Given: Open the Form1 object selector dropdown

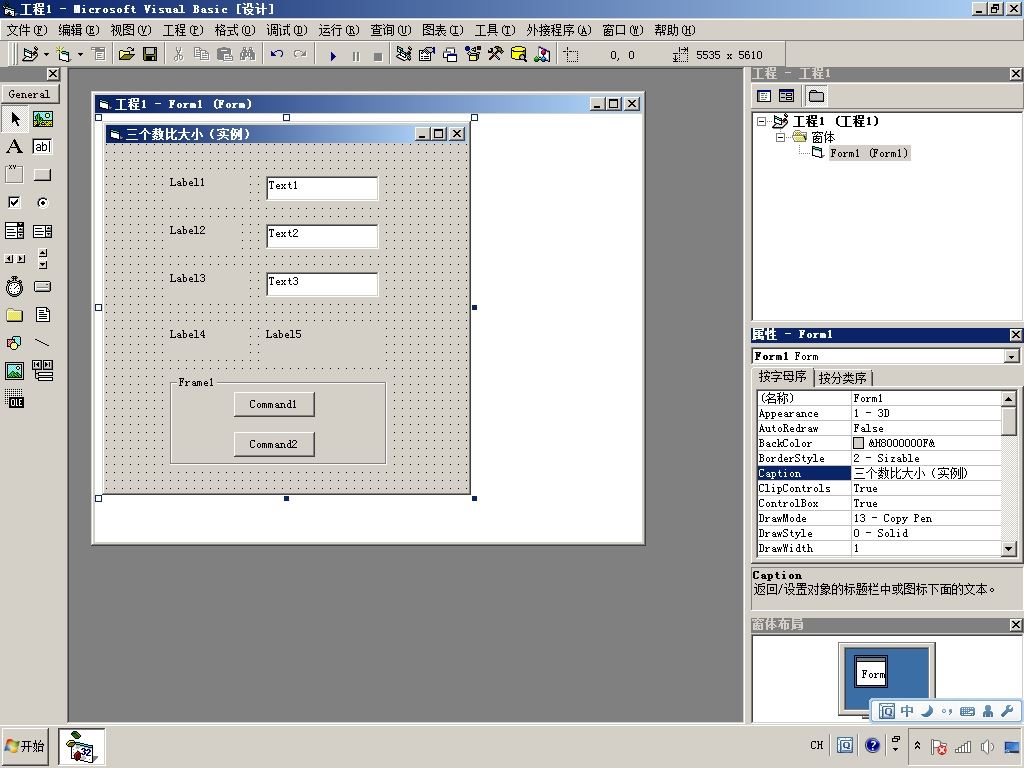Looking at the screenshot, I should (x=1012, y=357).
